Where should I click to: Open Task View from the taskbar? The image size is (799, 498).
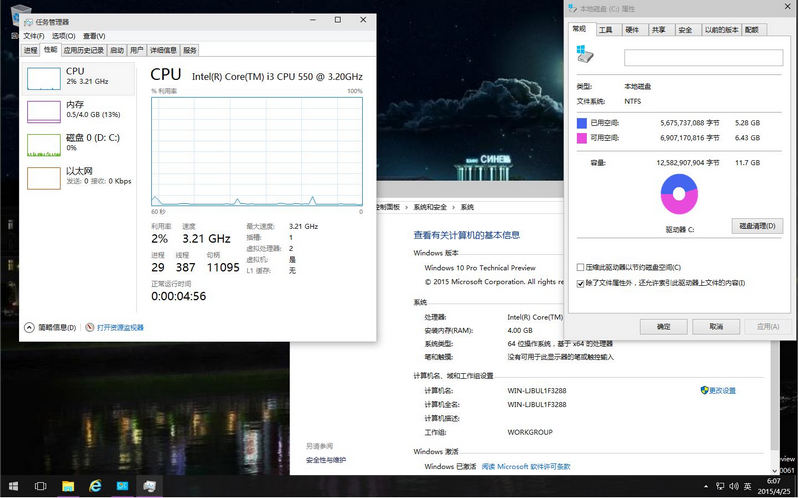click(40, 486)
